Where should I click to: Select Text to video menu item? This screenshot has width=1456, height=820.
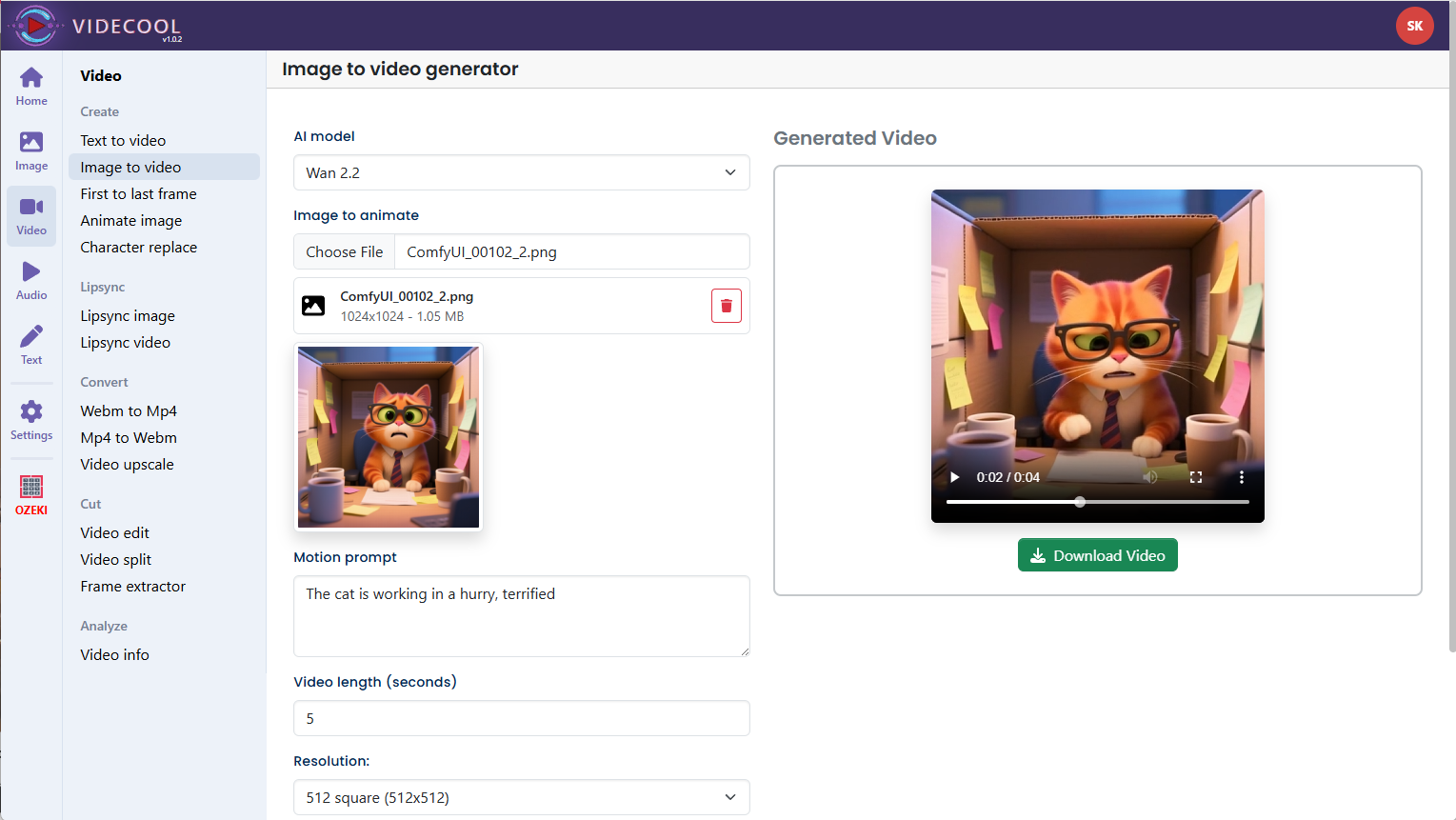[123, 140]
